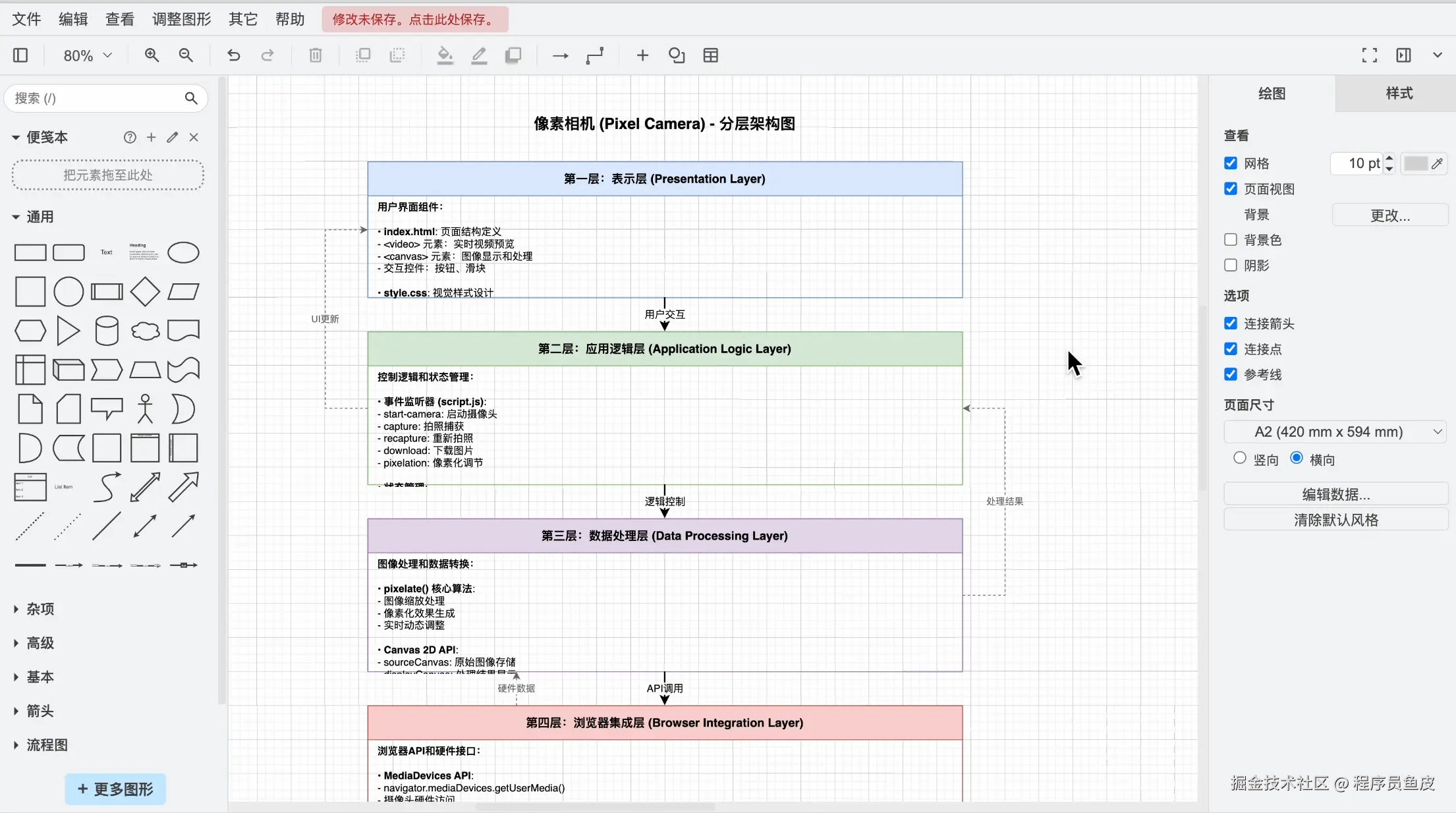Uncheck the 网格 grid checkbox
The width and height of the screenshot is (1456, 813).
click(x=1230, y=163)
